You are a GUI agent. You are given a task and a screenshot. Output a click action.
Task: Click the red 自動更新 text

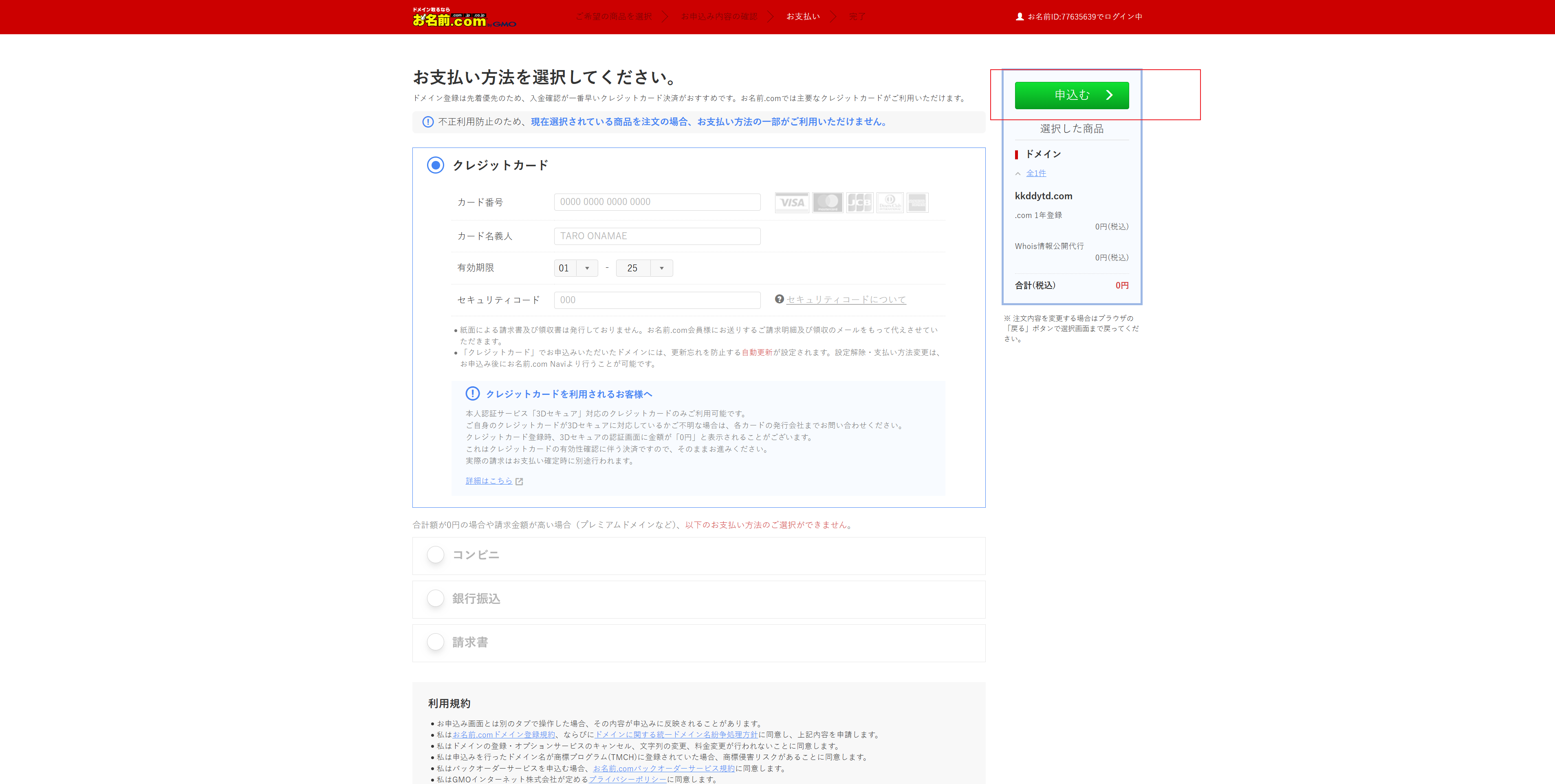click(757, 352)
